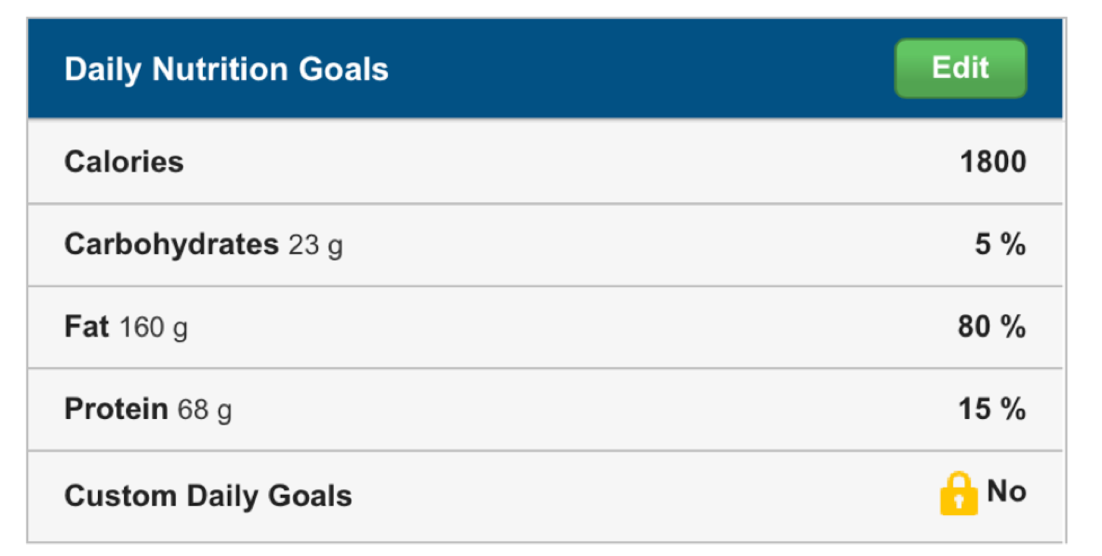The height and width of the screenshot is (556, 1102).
Task: Click blue header space left of Edit
Action: (x=640, y=70)
